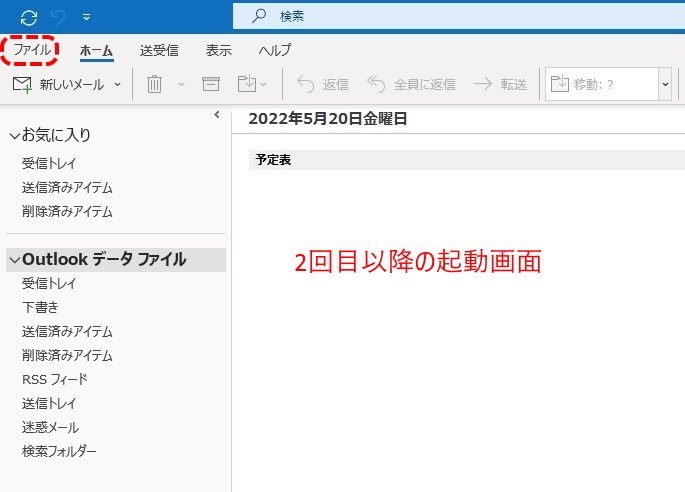
Task: Click the Send/Receive sync icon in title bar
Action: point(29,17)
